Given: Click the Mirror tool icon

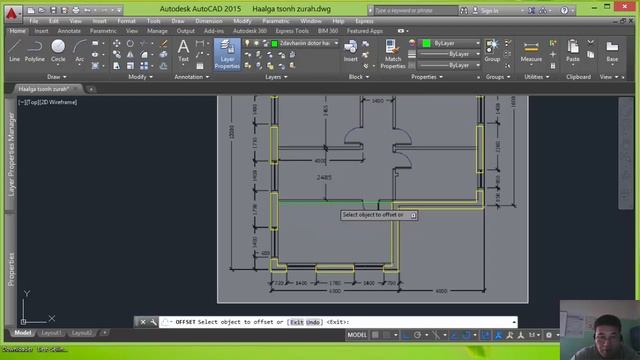Looking at the screenshot, I should [x=130, y=54].
